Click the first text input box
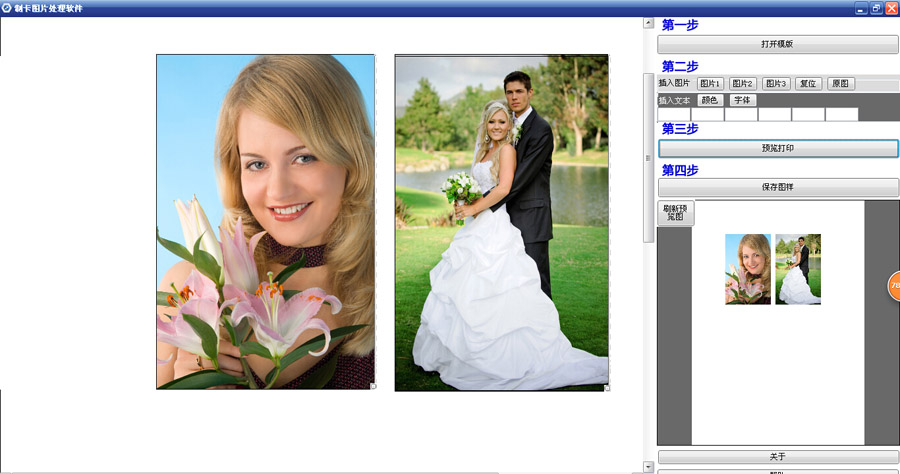900x474 pixels. (x=674, y=114)
